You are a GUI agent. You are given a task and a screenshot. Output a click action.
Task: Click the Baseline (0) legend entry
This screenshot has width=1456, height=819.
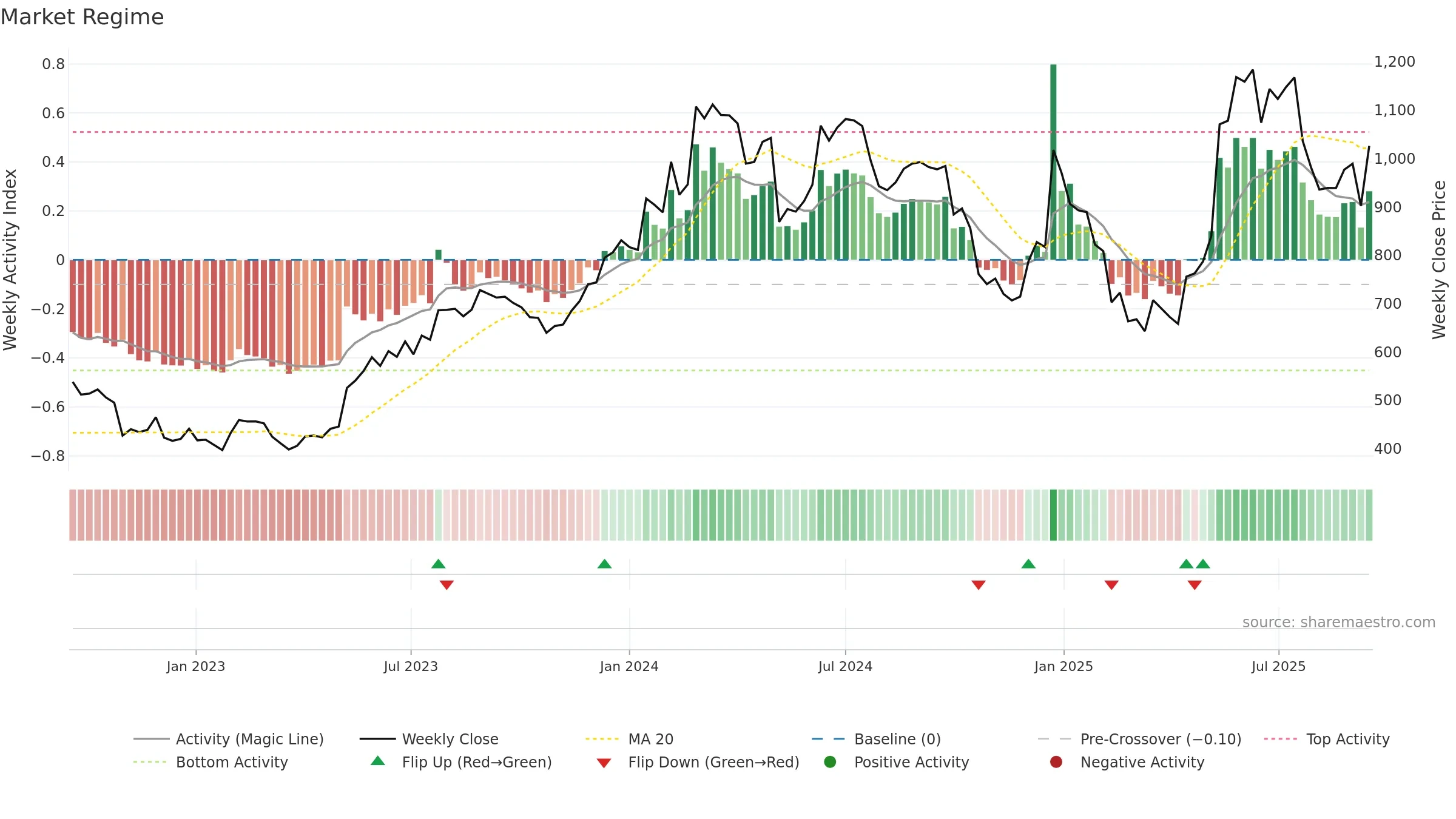tap(876, 739)
